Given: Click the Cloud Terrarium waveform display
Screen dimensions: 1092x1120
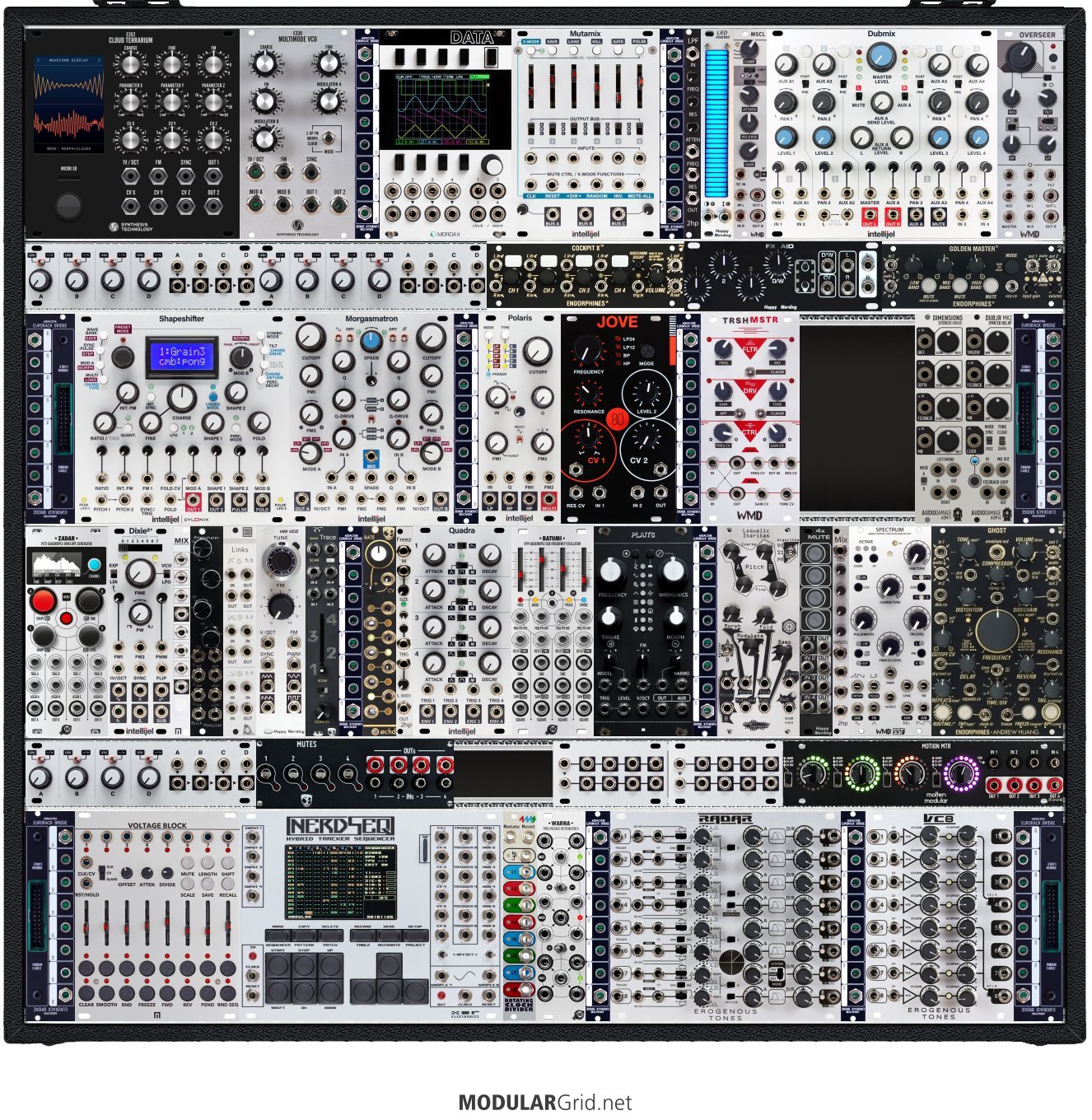Looking at the screenshot, I should (68, 105).
